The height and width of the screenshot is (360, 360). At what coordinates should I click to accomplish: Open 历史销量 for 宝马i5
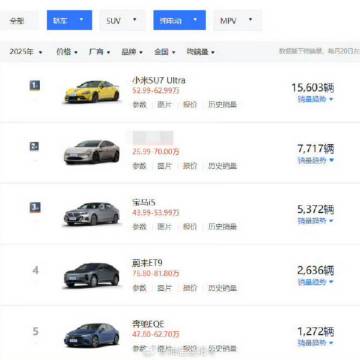point(222,227)
